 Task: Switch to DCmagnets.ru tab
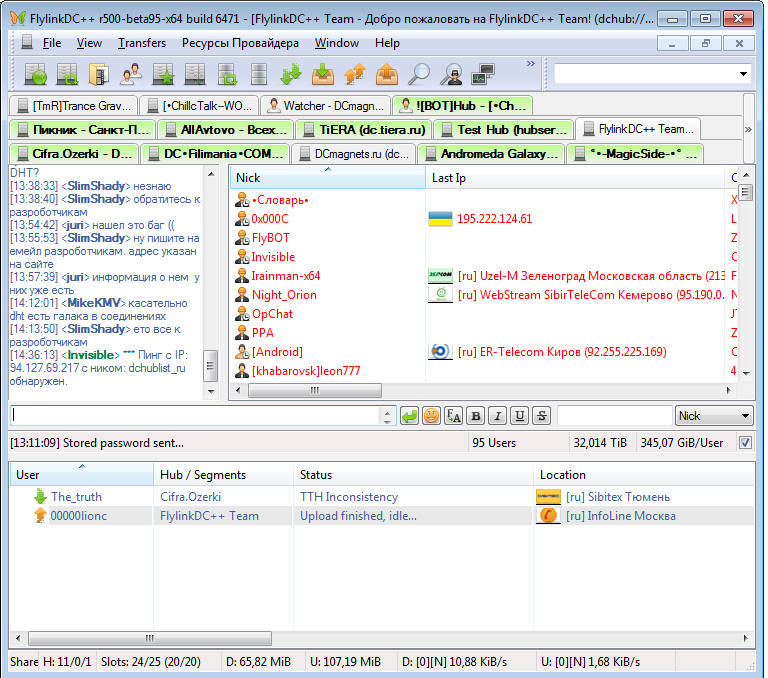[354, 153]
